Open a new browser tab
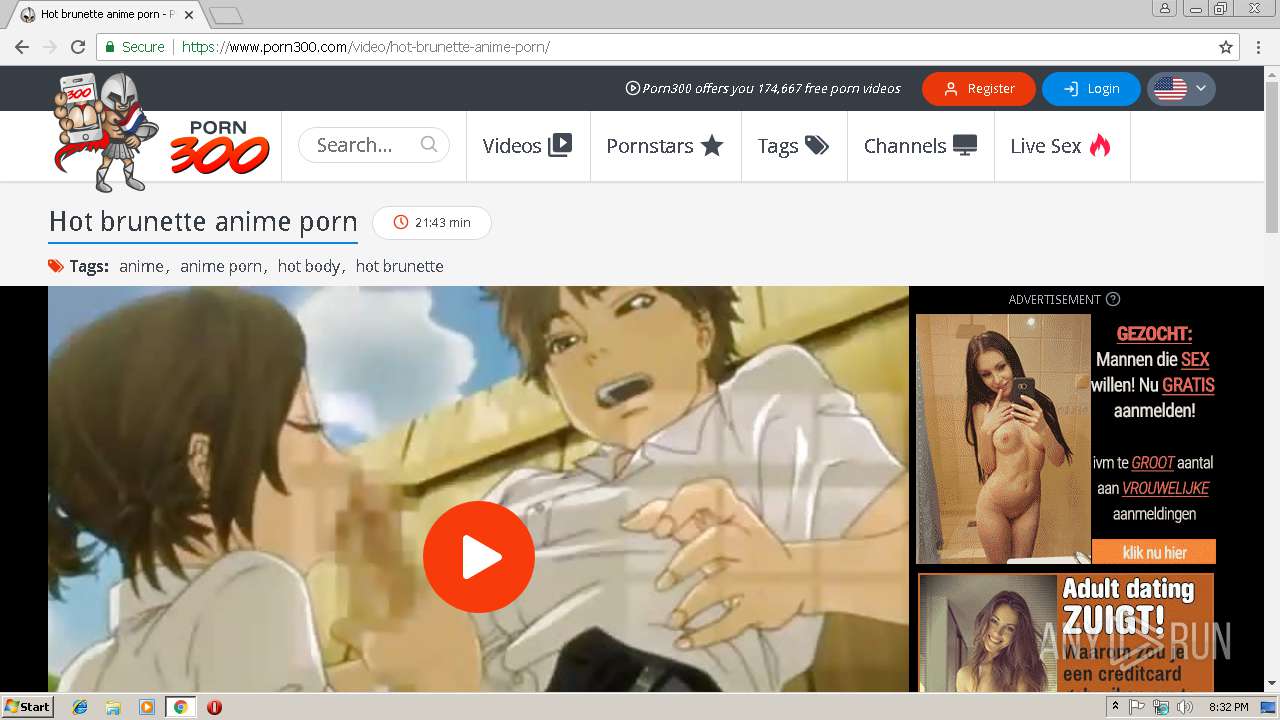 click(226, 15)
